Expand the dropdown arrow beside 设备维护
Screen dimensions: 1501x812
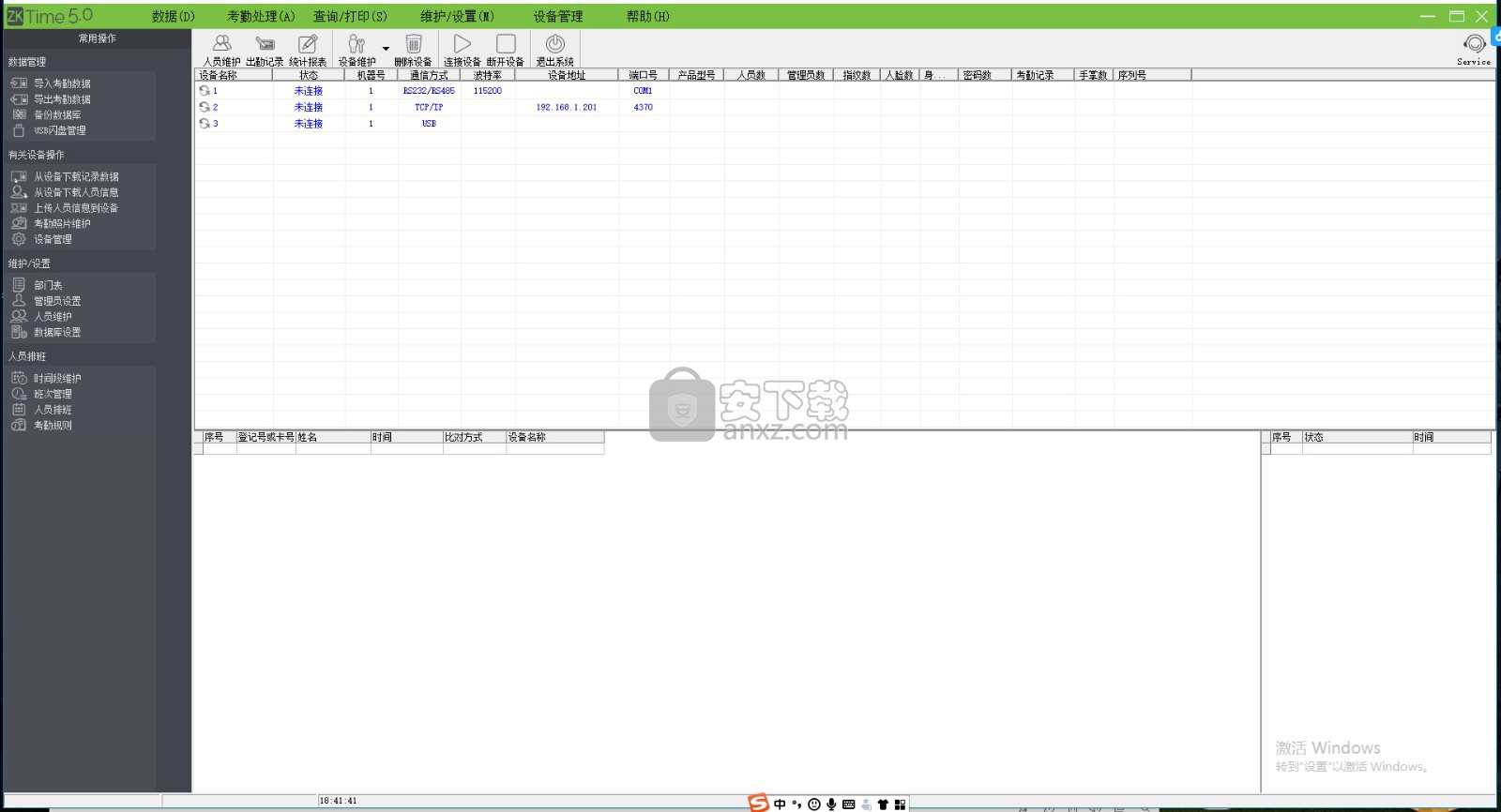click(386, 49)
